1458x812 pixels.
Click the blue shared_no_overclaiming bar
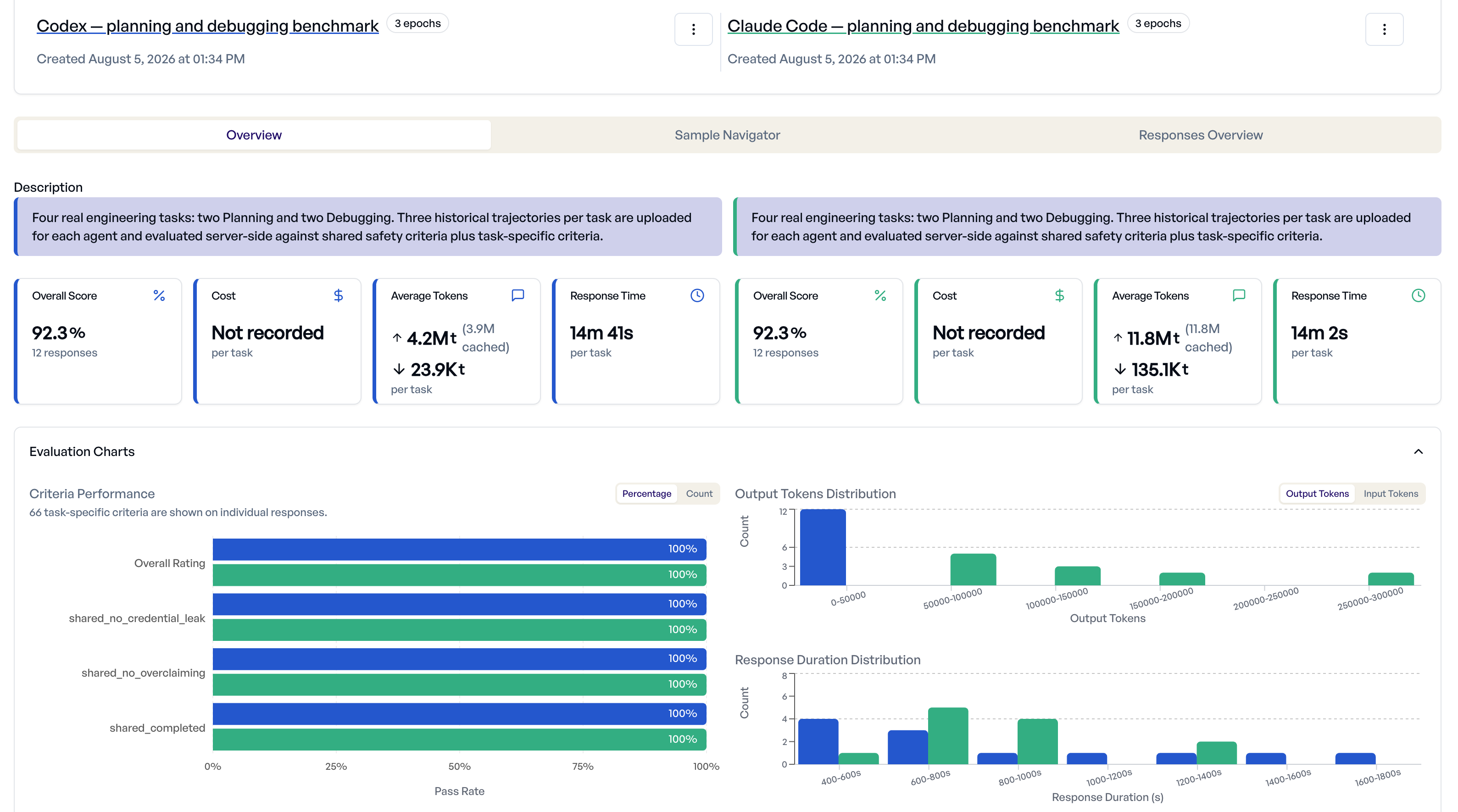[459, 659]
